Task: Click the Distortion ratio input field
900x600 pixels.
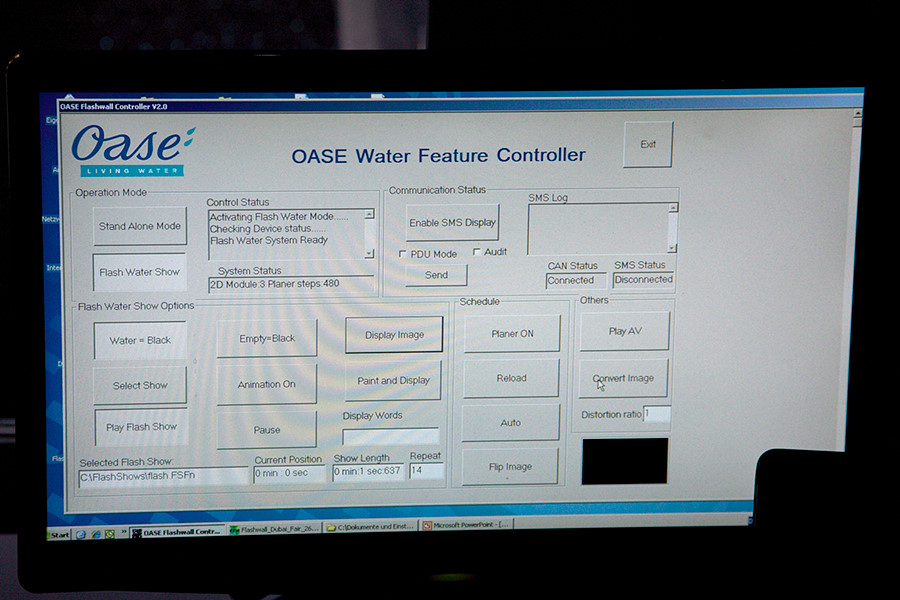Action: coord(657,413)
